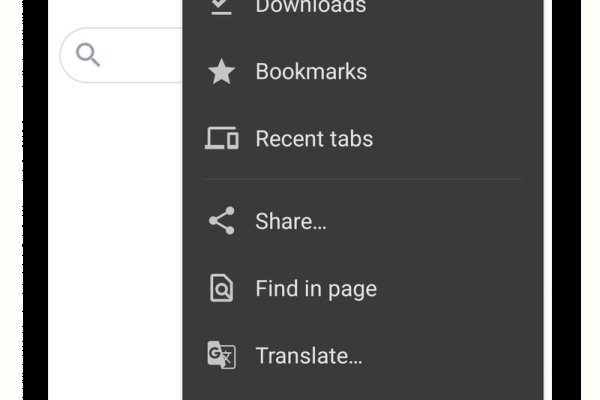This screenshot has width=600, height=400.
Task: Click the "Translate…" text label
Action: coord(309,355)
